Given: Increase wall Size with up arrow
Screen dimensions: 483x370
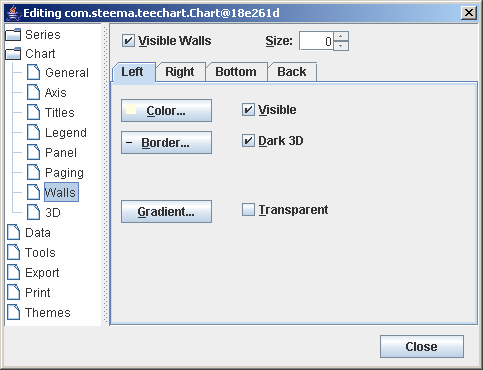Looking at the screenshot, I should (x=341, y=36).
